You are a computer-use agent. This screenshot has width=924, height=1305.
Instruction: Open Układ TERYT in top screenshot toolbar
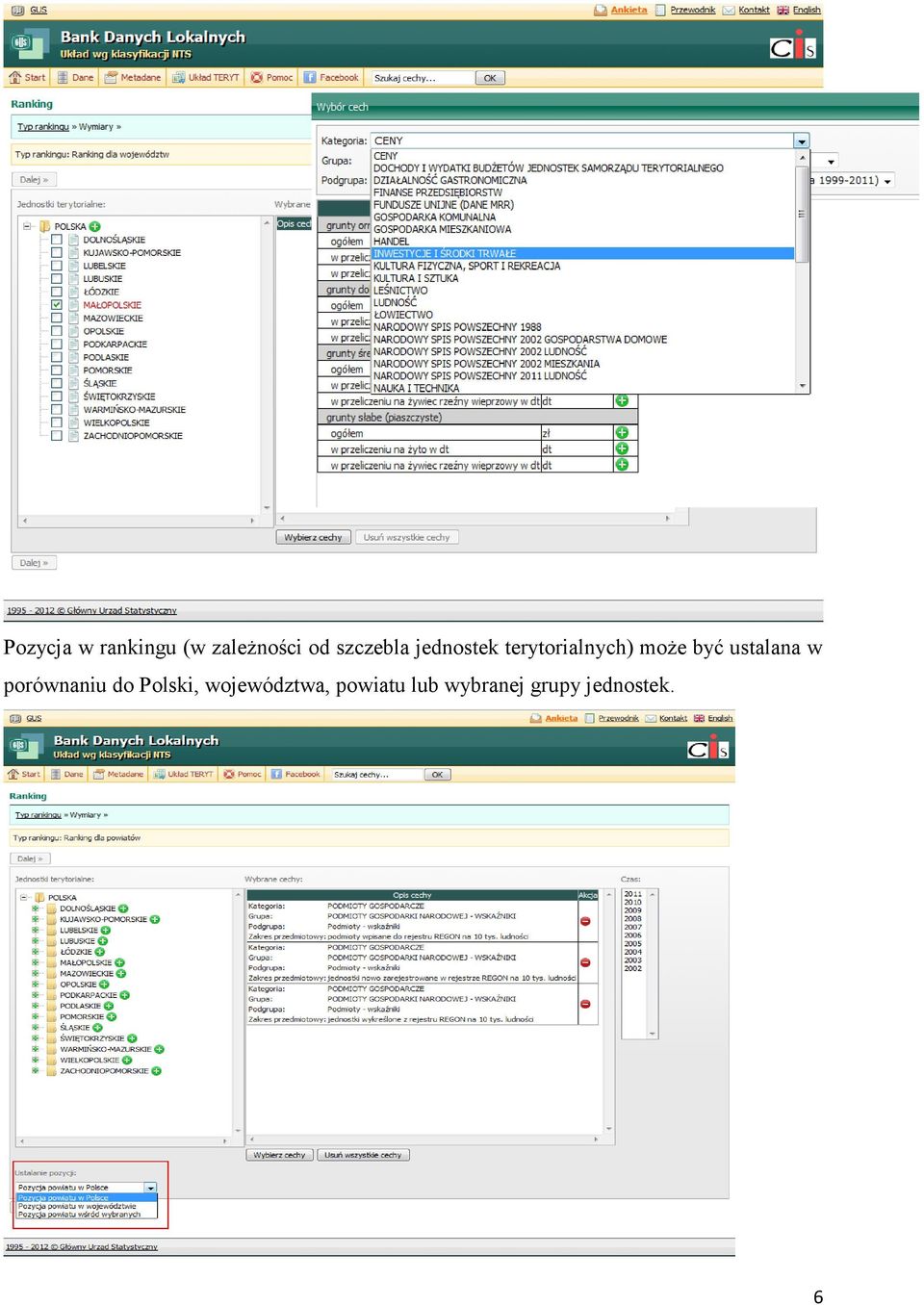[x=206, y=78]
